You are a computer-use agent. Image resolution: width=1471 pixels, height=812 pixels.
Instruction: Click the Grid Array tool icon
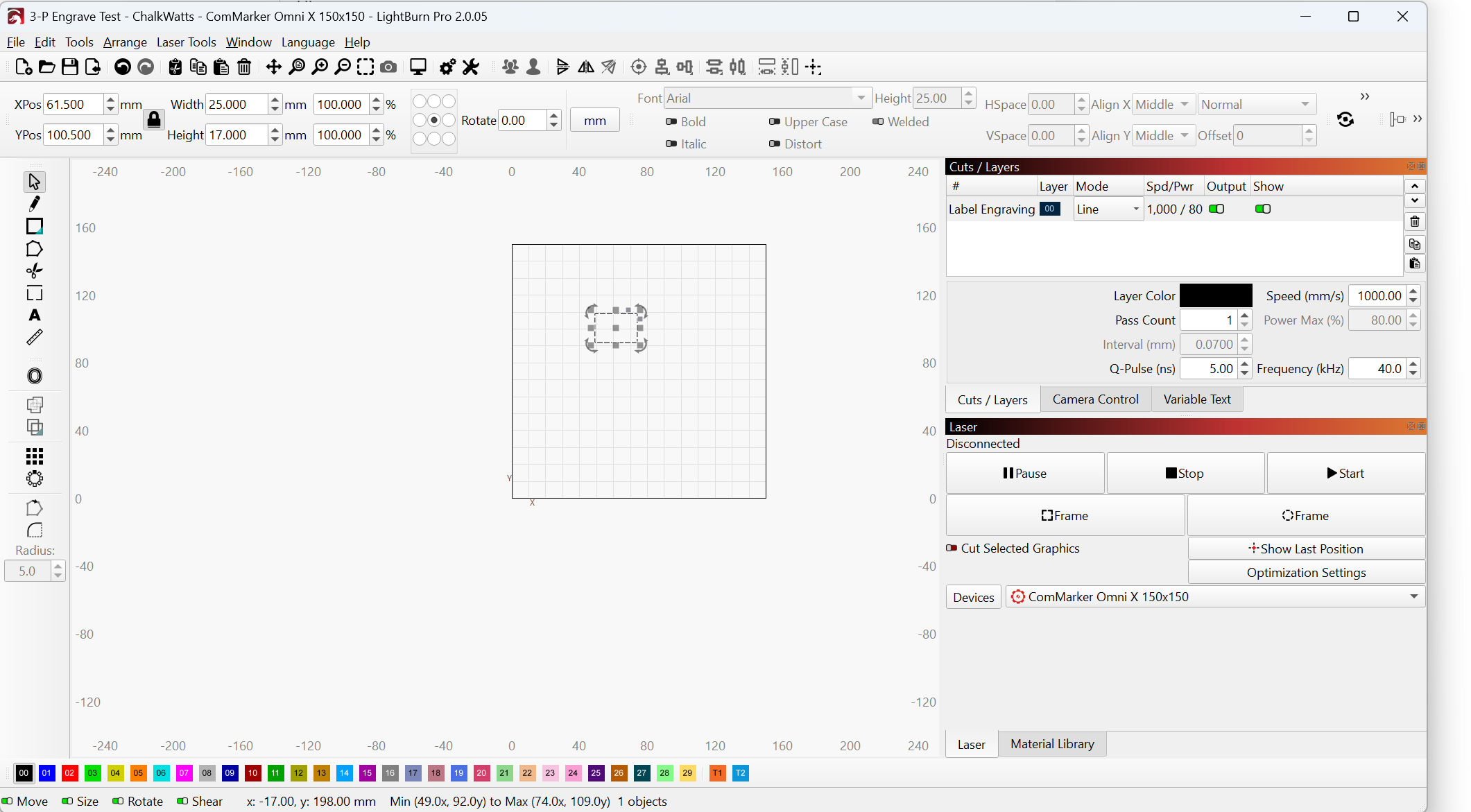(34, 456)
